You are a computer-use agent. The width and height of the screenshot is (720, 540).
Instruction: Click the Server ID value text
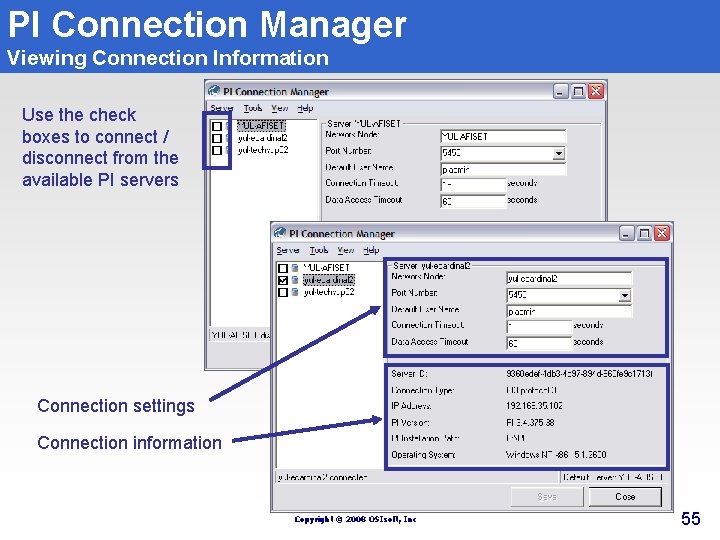coord(579,374)
